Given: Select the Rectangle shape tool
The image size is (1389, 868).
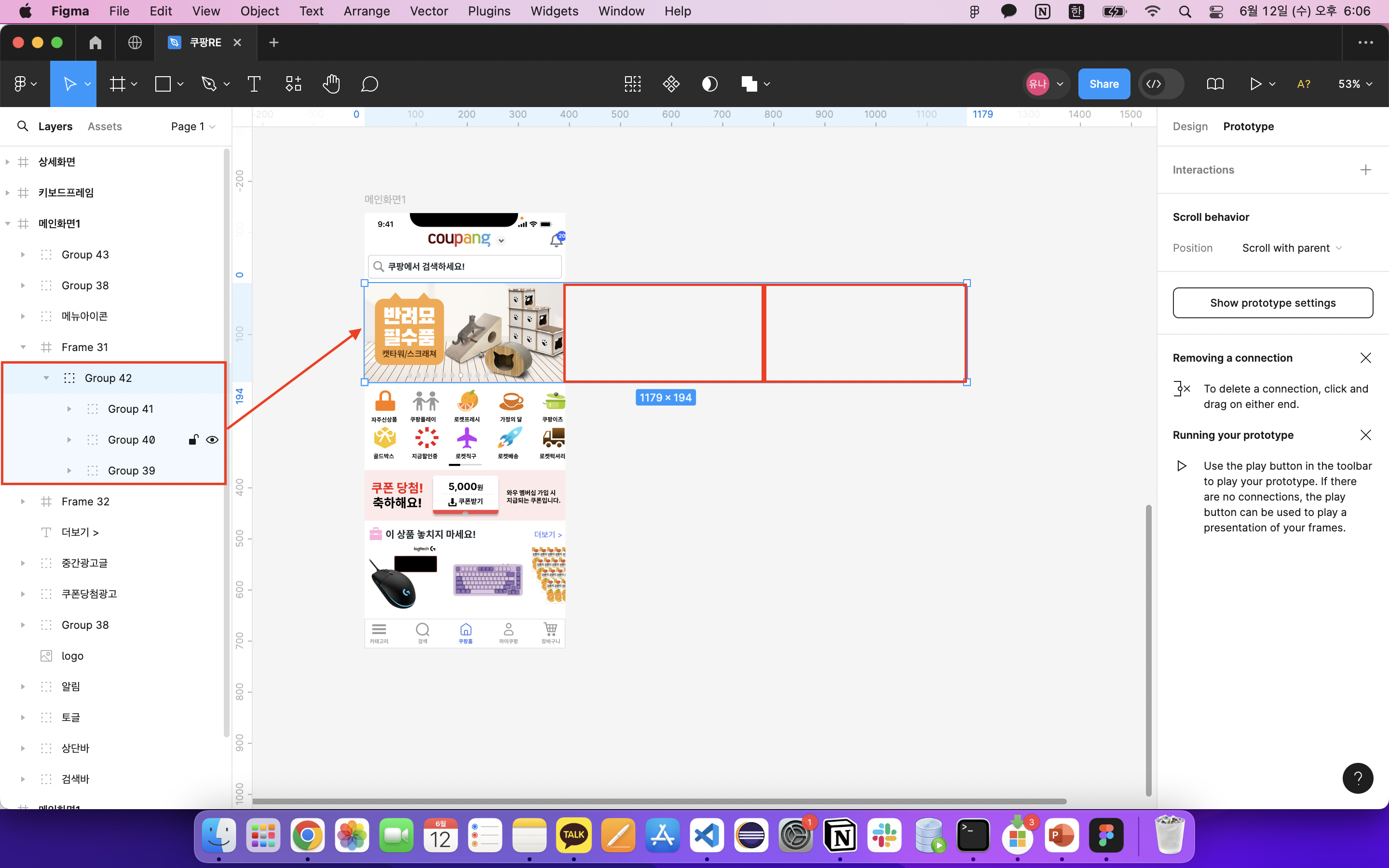Looking at the screenshot, I should [x=163, y=84].
